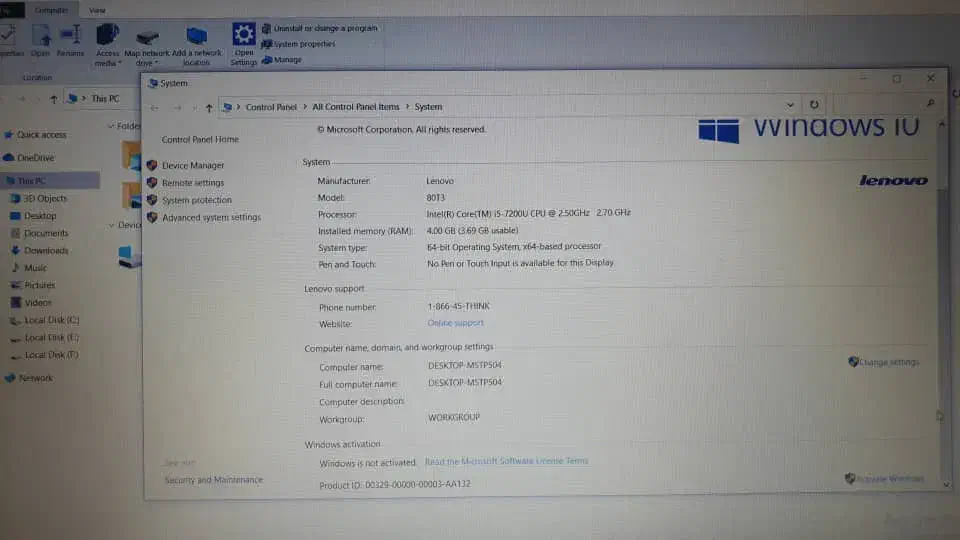Viewport: 960px width, 540px height.
Task: Select This PC in Explorer sidebar
Action: tap(50, 181)
